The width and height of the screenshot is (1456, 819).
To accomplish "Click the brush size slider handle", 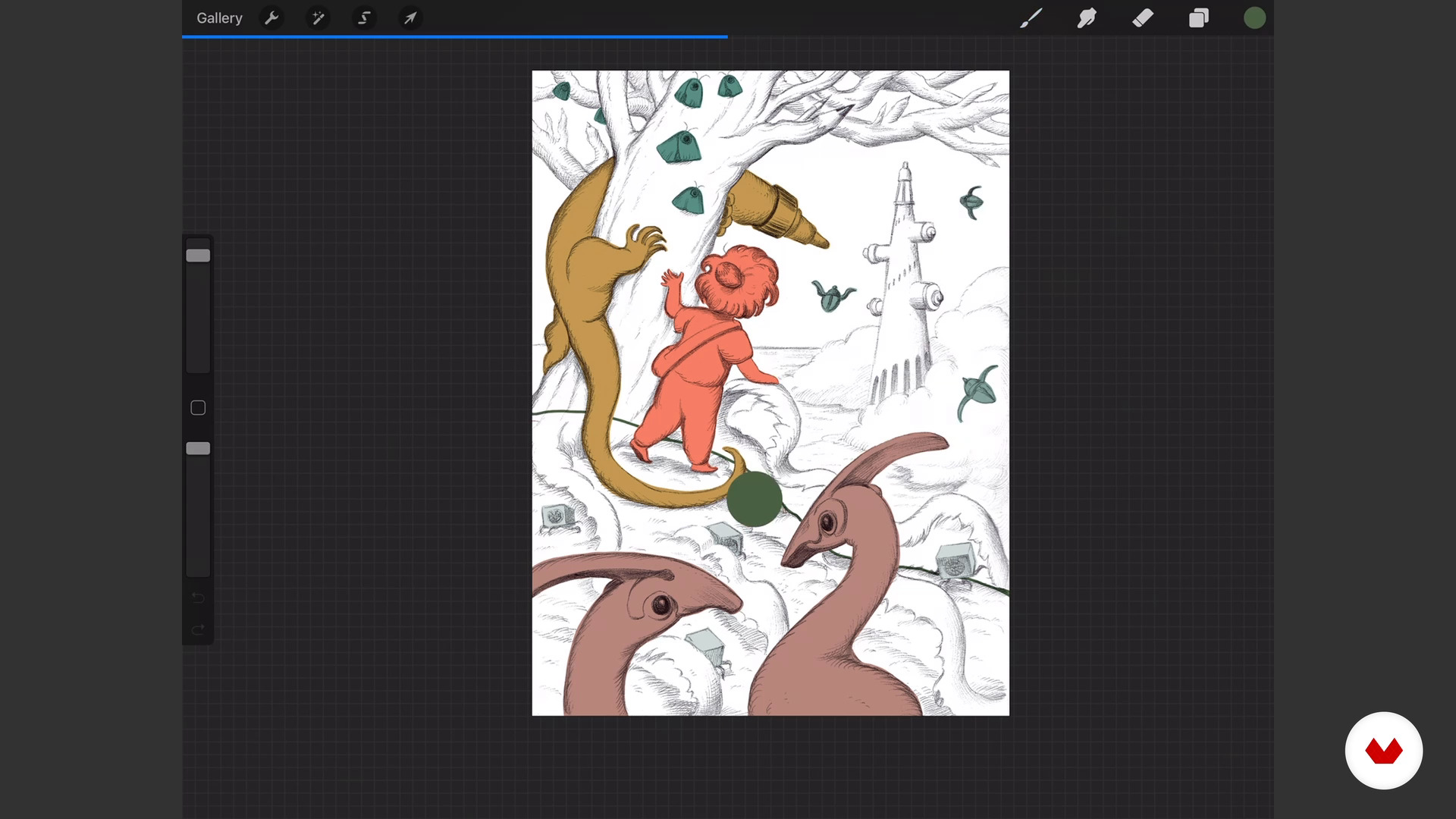I will 198,256.
